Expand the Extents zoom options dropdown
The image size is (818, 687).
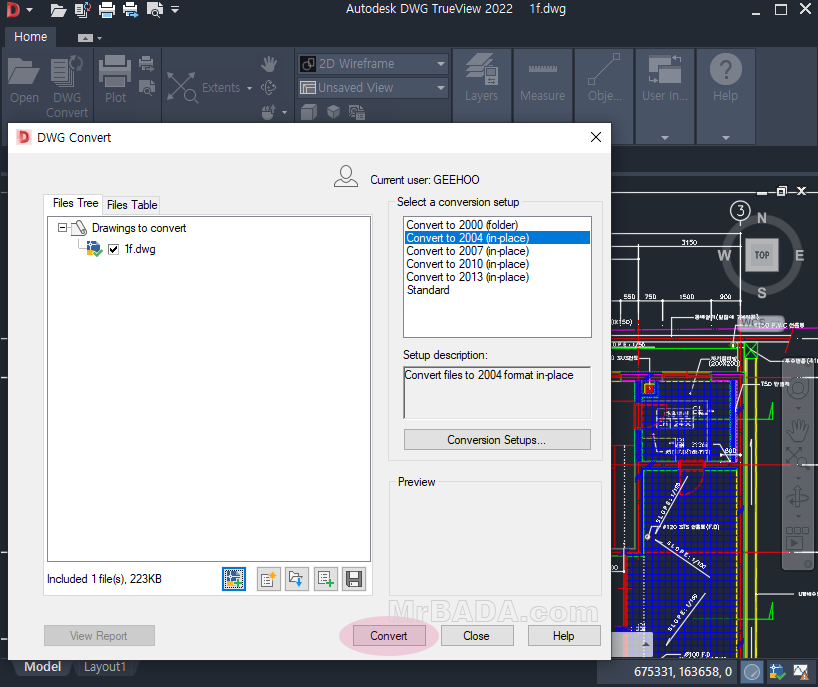[x=249, y=88]
